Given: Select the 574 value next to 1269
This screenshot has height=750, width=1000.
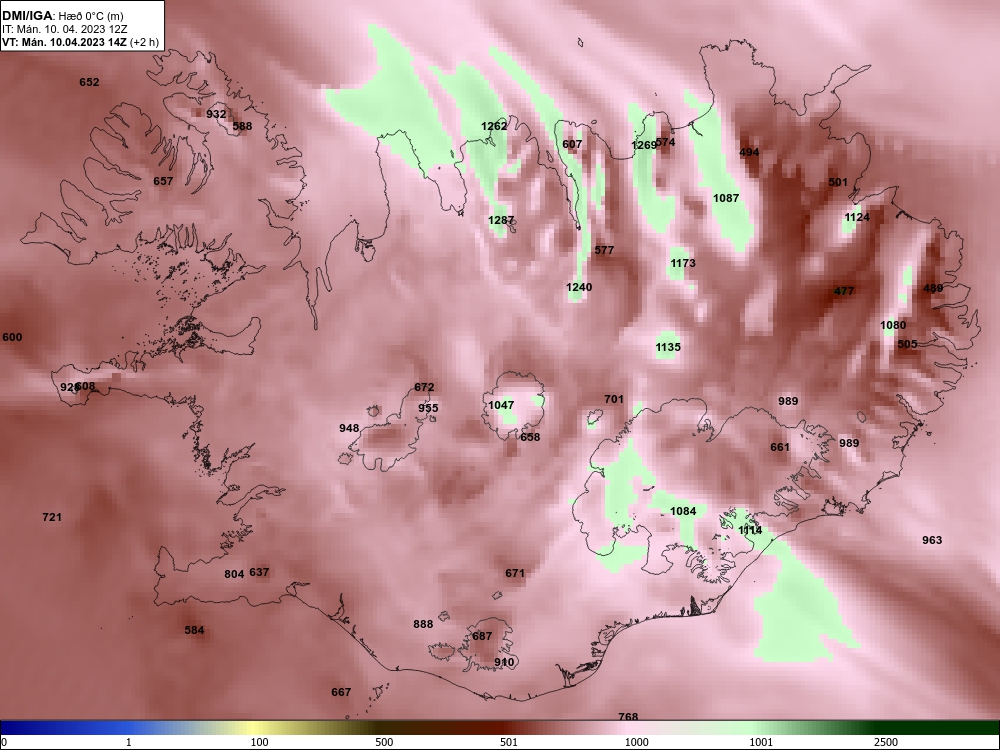Looking at the screenshot, I should point(665,142).
